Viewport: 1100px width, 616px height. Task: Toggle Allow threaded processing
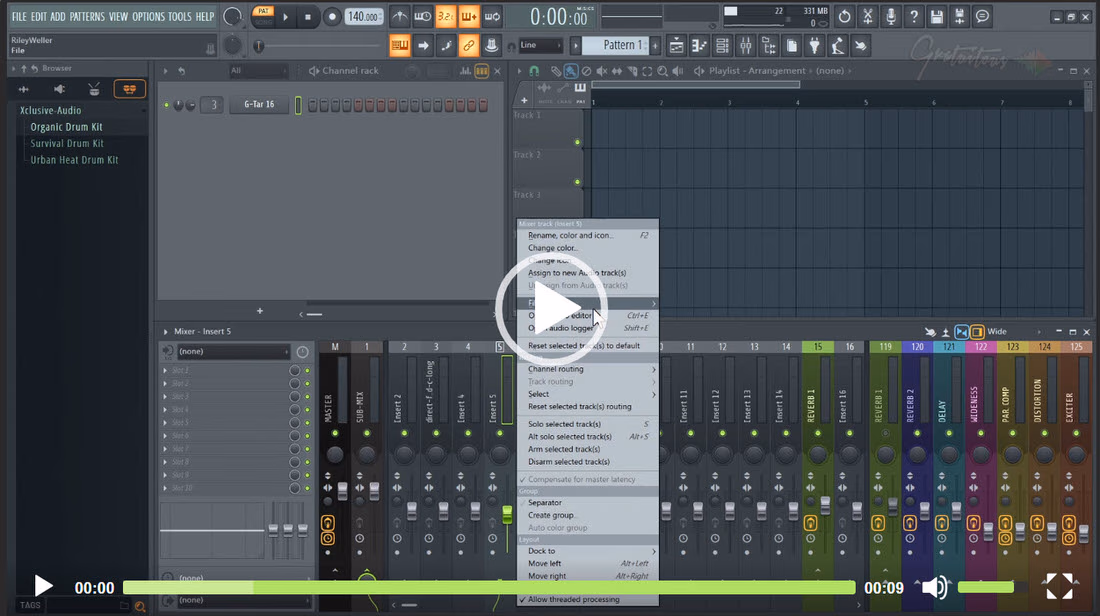pos(587,600)
